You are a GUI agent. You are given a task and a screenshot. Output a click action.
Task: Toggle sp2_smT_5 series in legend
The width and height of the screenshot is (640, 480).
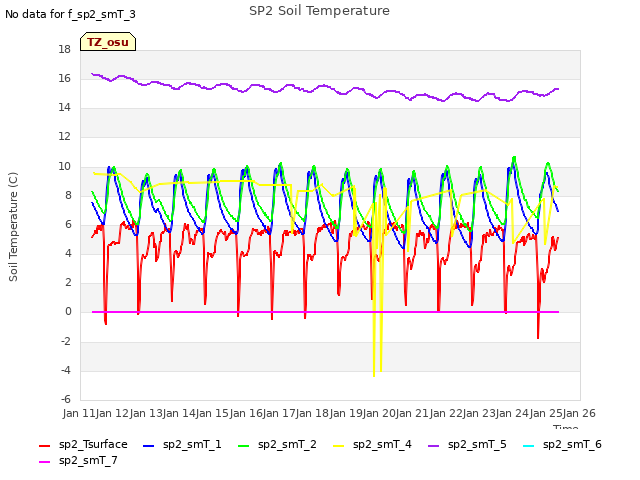[x=468, y=444]
